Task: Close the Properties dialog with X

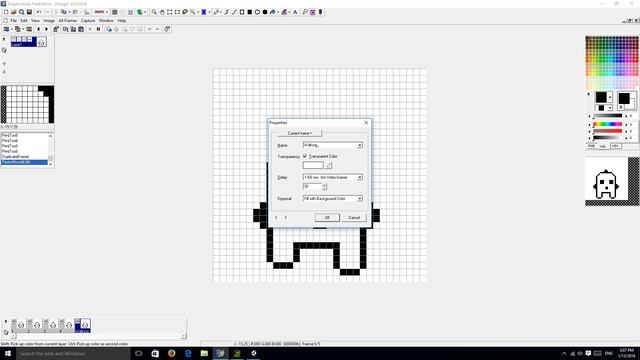Action: coord(366,122)
